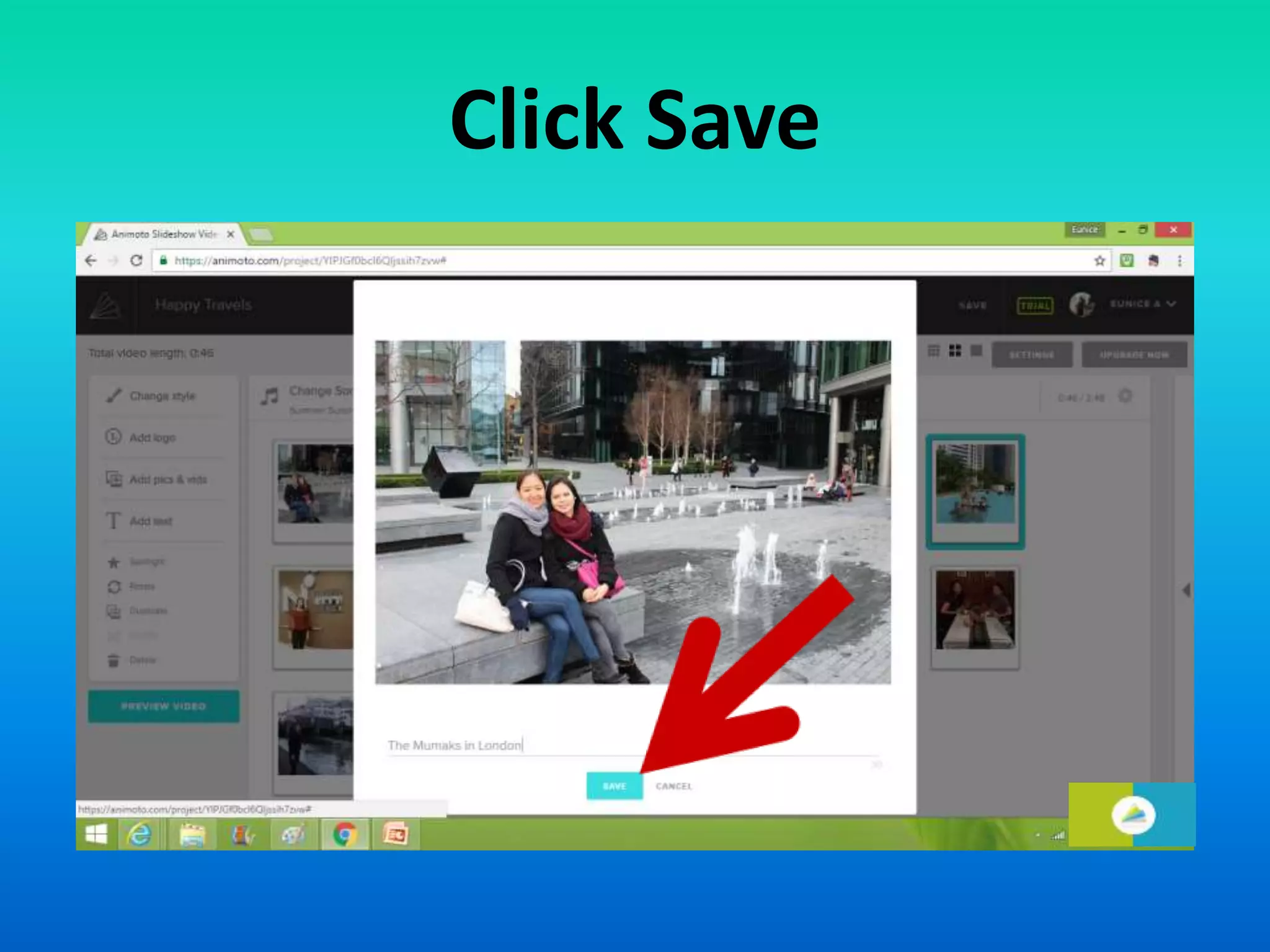The width and height of the screenshot is (1270, 952).
Task: Click the Happy Travels project title
Action: 203,304
